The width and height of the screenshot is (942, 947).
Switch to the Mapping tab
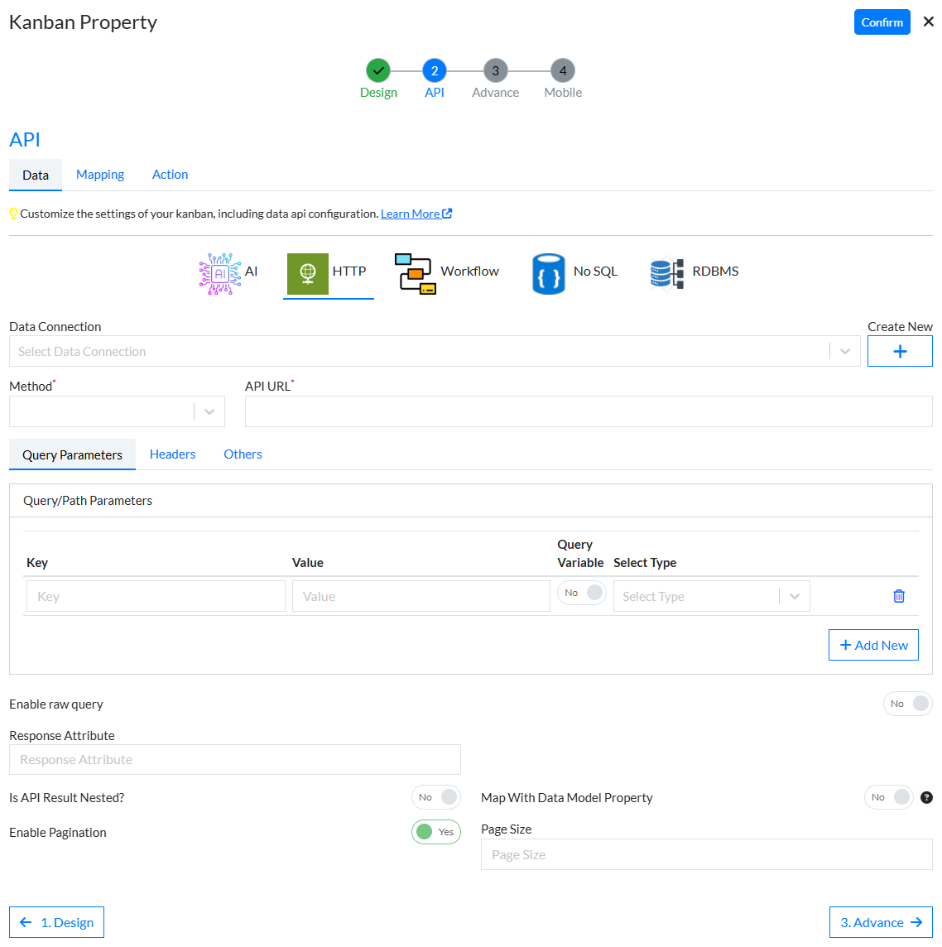pyautogui.click(x=100, y=175)
